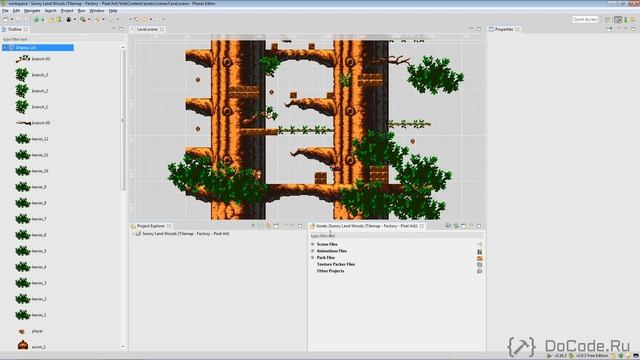
Task: Open the Project menu
Action: point(67,11)
